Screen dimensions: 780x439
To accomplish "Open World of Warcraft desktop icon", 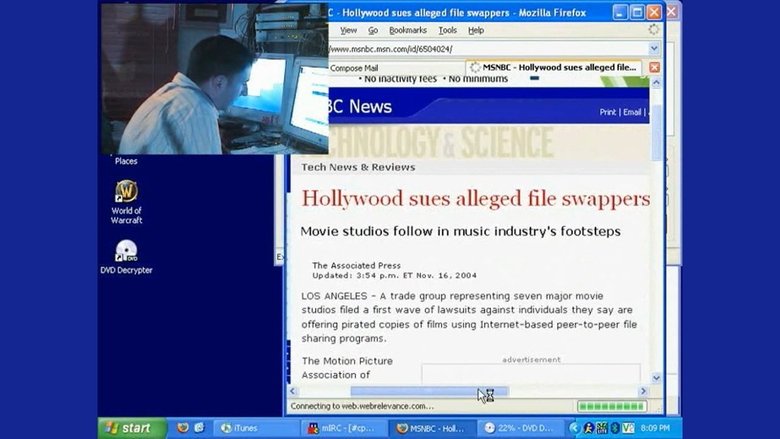I will point(126,191).
